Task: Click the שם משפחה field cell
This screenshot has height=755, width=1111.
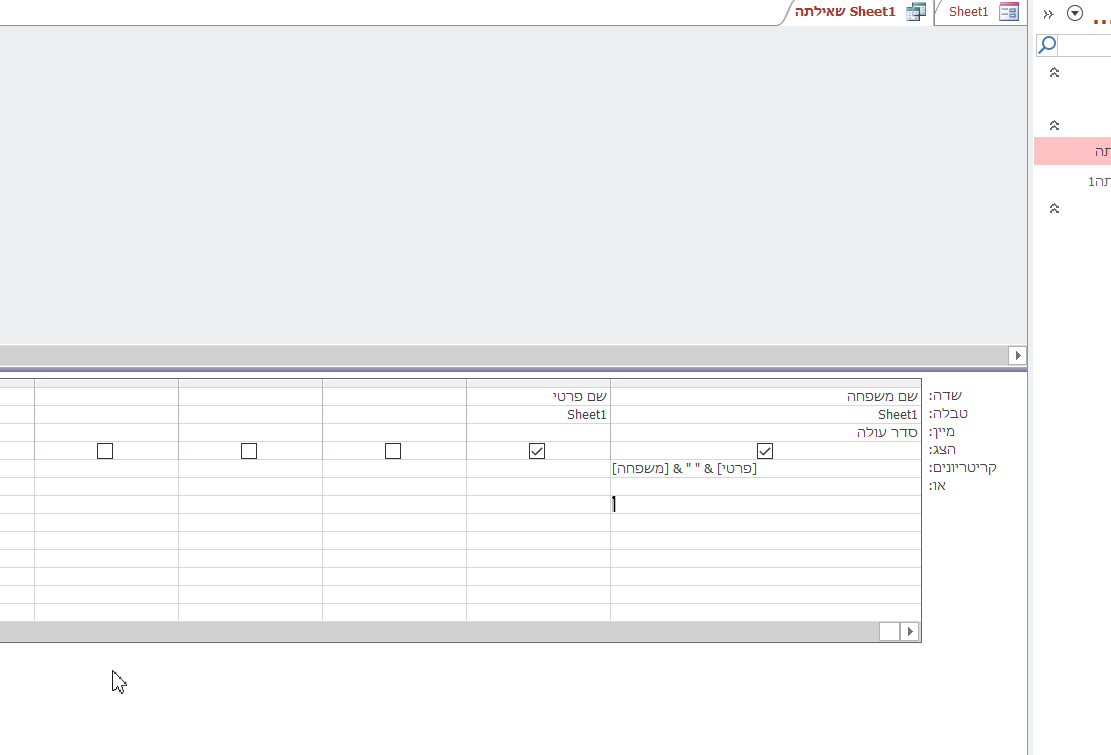Action: tap(766, 397)
